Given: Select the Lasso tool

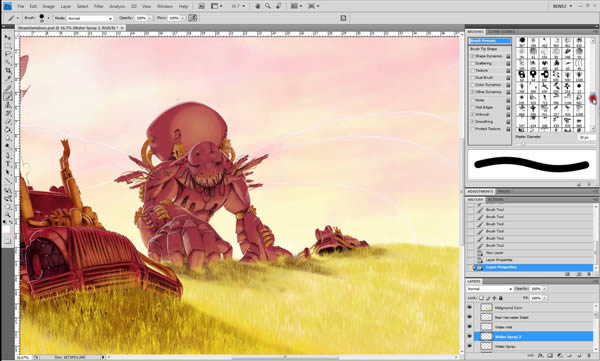Looking at the screenshot, I should coord(8,54).
